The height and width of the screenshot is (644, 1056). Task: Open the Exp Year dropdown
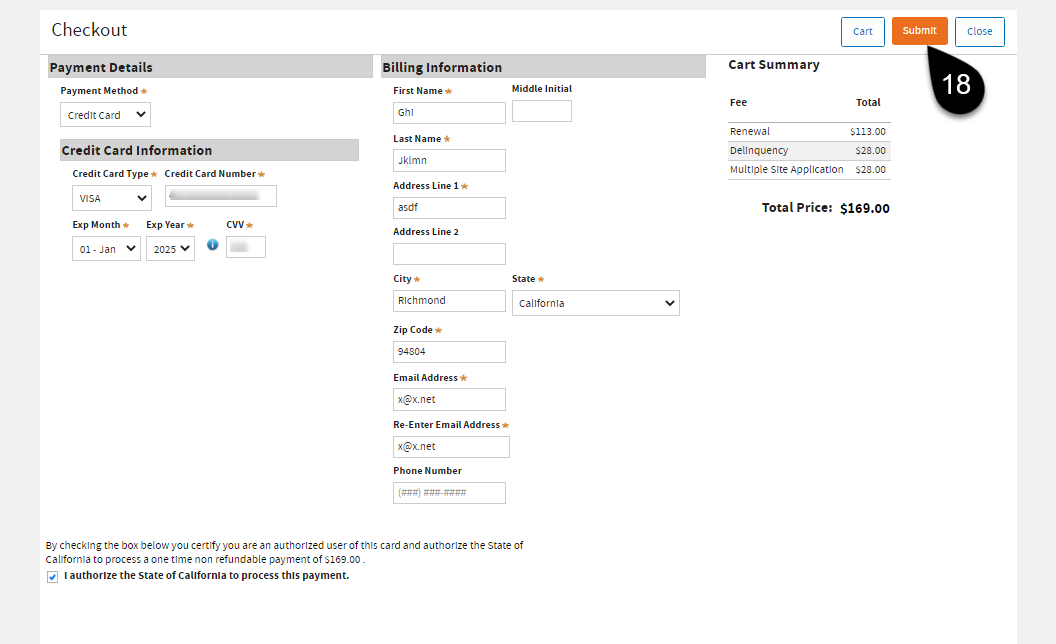tap(170, 248)
